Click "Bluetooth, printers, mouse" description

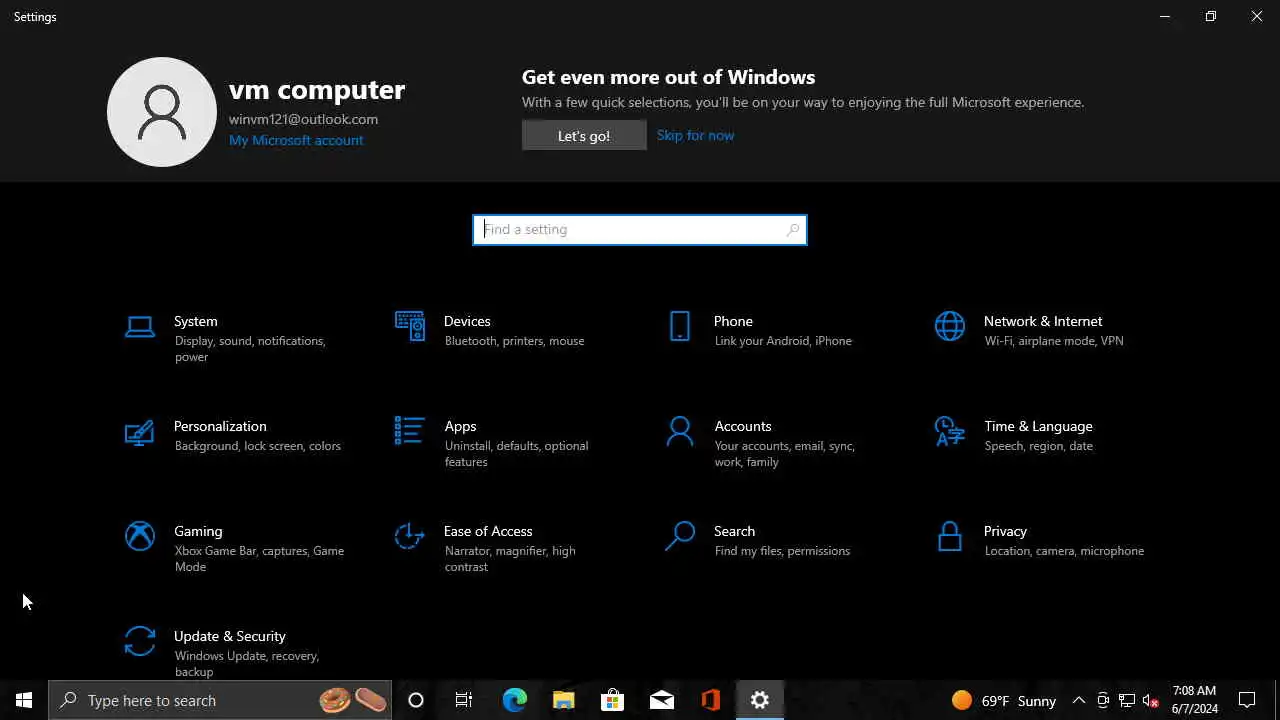(x=514, y=341)
